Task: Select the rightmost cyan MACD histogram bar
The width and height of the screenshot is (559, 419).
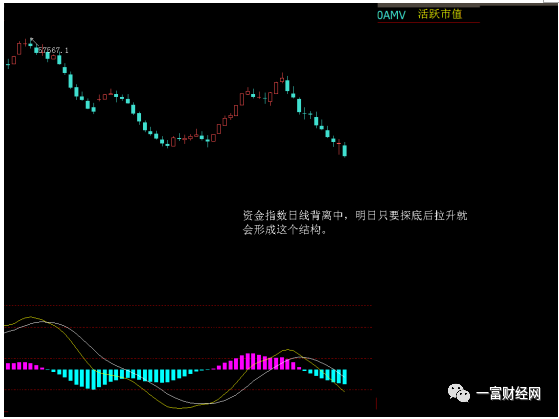Action: tap(345, 377)
